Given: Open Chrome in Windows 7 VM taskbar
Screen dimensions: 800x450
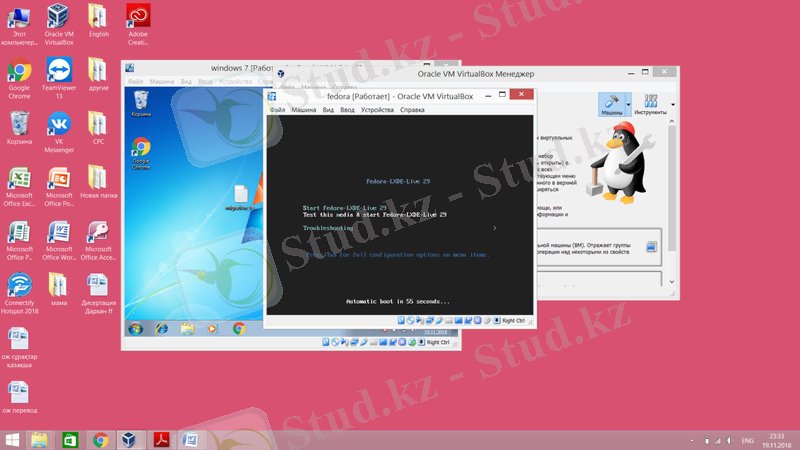Looking at the screenshot, I should pyautogui.click(x=238, y=329).
